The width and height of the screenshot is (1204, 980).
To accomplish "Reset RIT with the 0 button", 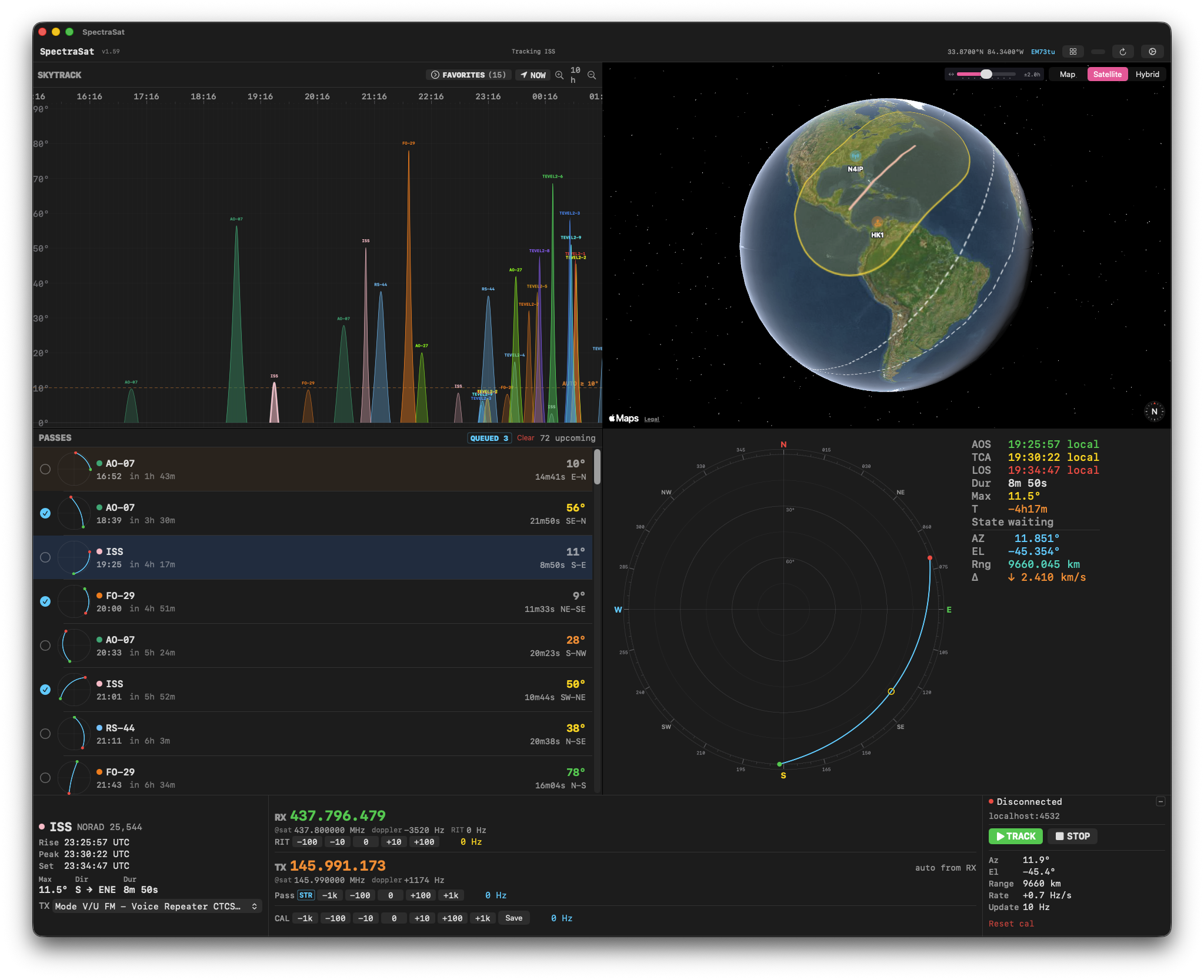I will click(x=366, y=842).
